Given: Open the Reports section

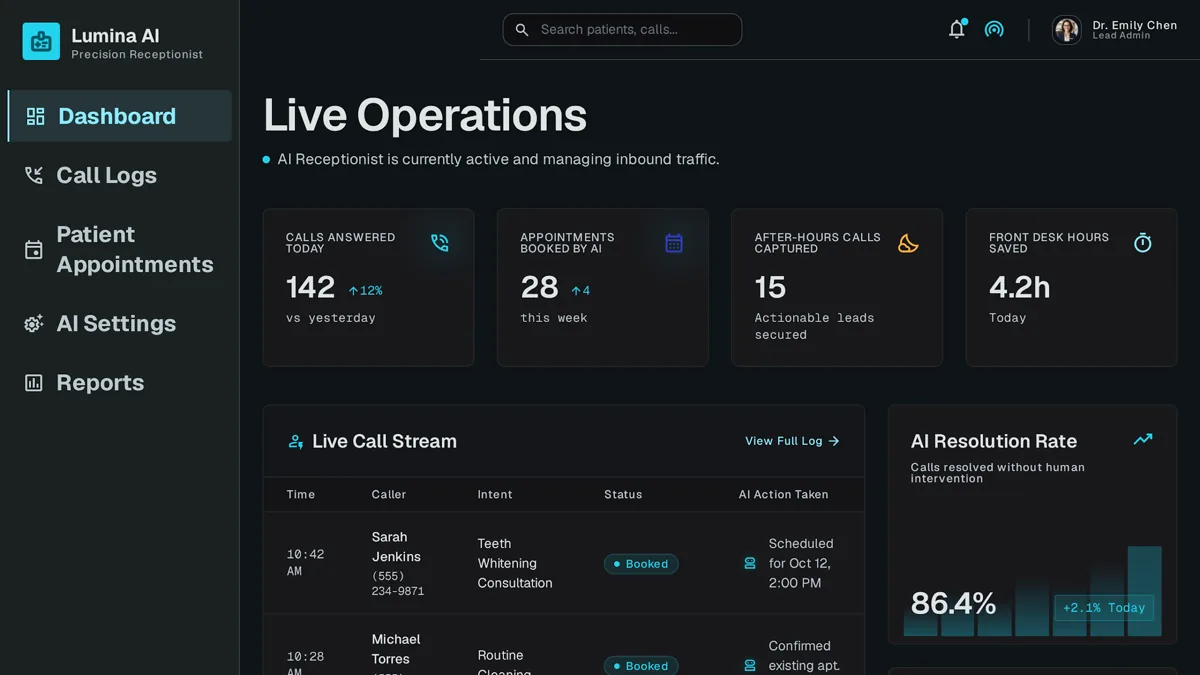Looking at the screenshot, I should 120,383.
